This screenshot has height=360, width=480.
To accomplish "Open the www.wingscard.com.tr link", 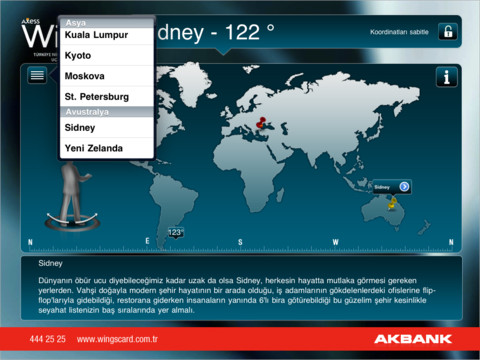I will coord(117,339).
